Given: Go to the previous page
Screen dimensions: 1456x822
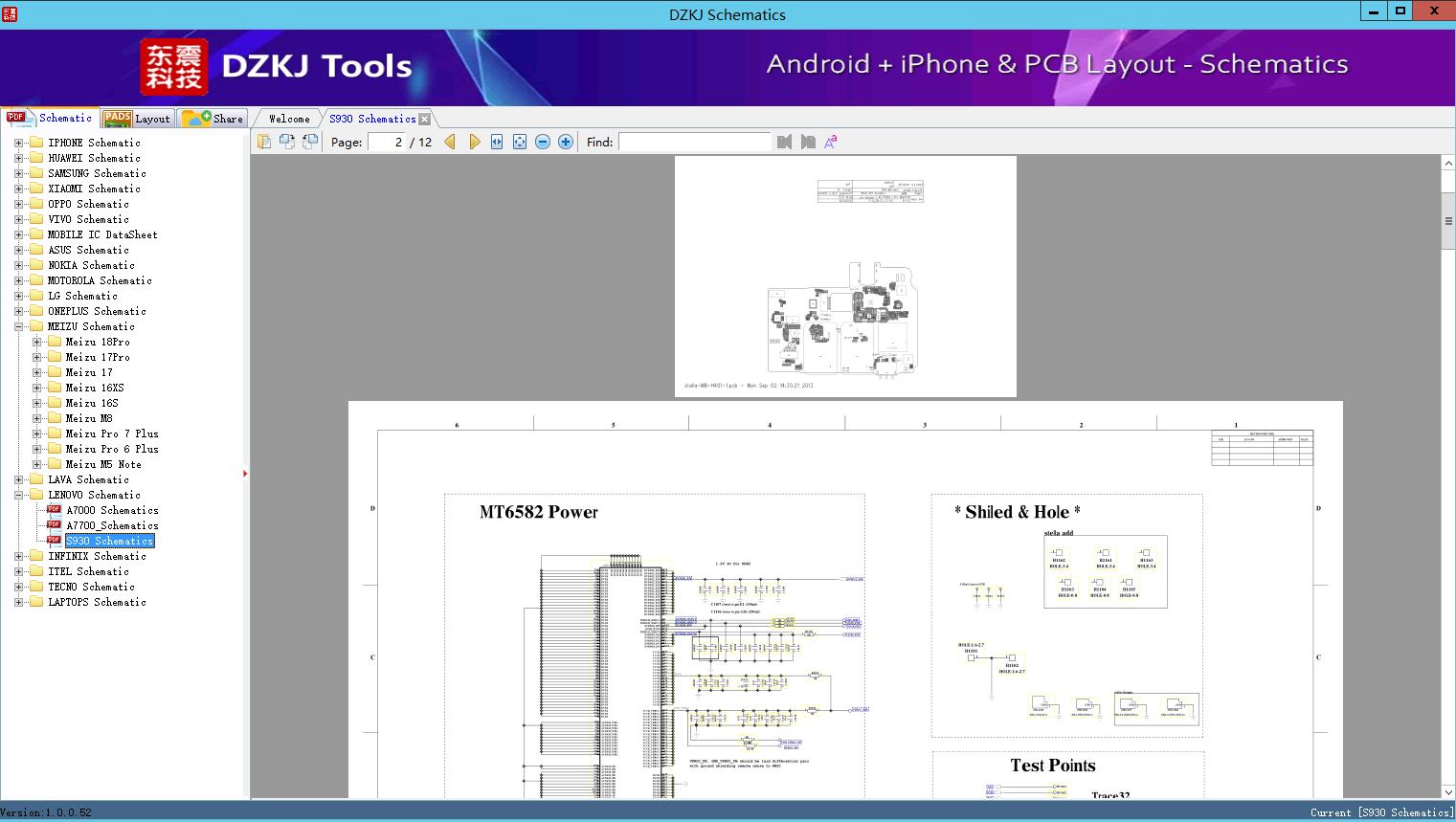Looking at the screenshot, I should point(450,142).
